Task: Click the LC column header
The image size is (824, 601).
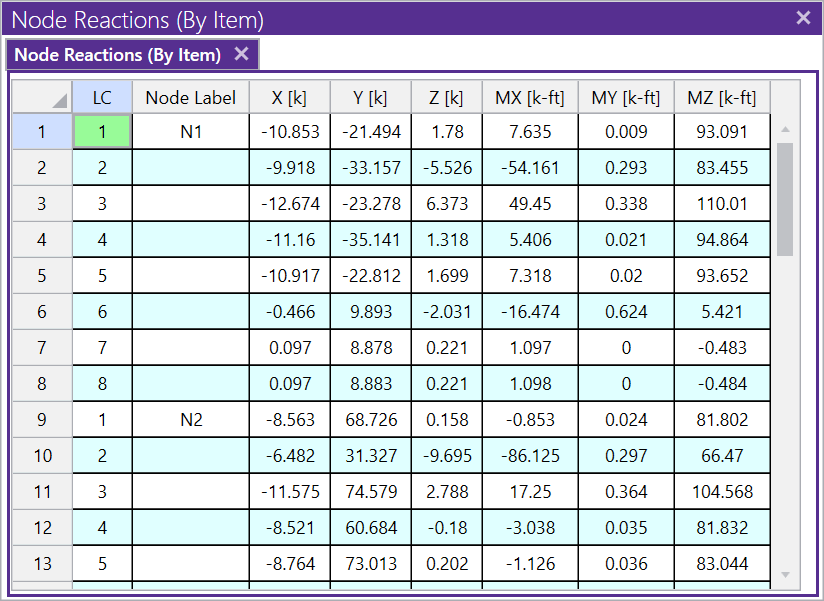Action: pyautogui.click(x=102, y=97)
